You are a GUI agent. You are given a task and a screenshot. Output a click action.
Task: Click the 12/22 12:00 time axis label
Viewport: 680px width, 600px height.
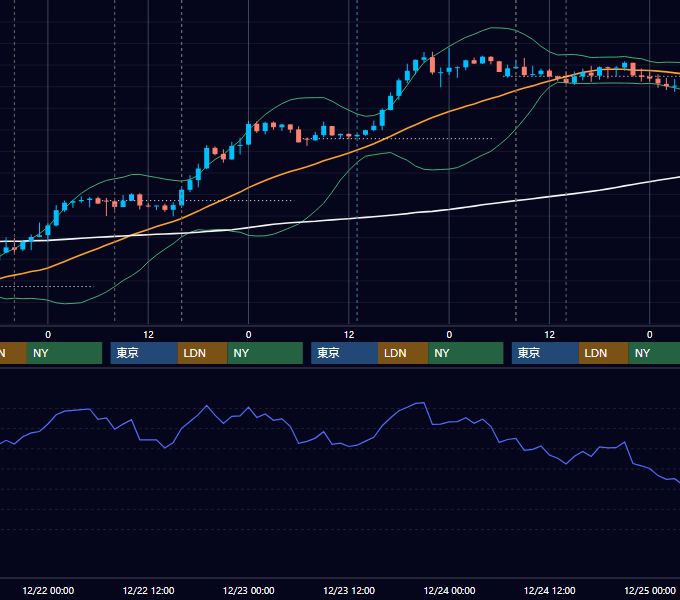tap(148, 590)
